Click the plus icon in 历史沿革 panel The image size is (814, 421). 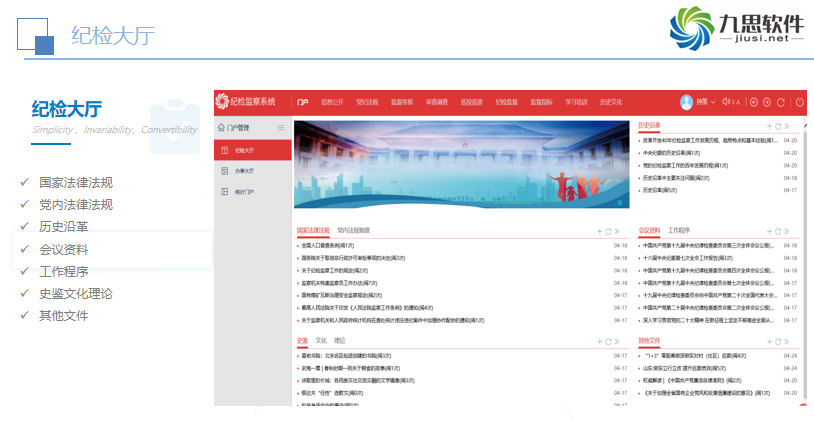tap(768, 126)
